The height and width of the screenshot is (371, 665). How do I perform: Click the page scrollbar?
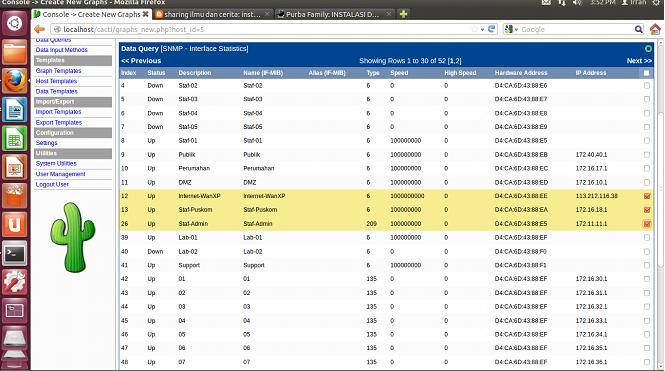660,190
